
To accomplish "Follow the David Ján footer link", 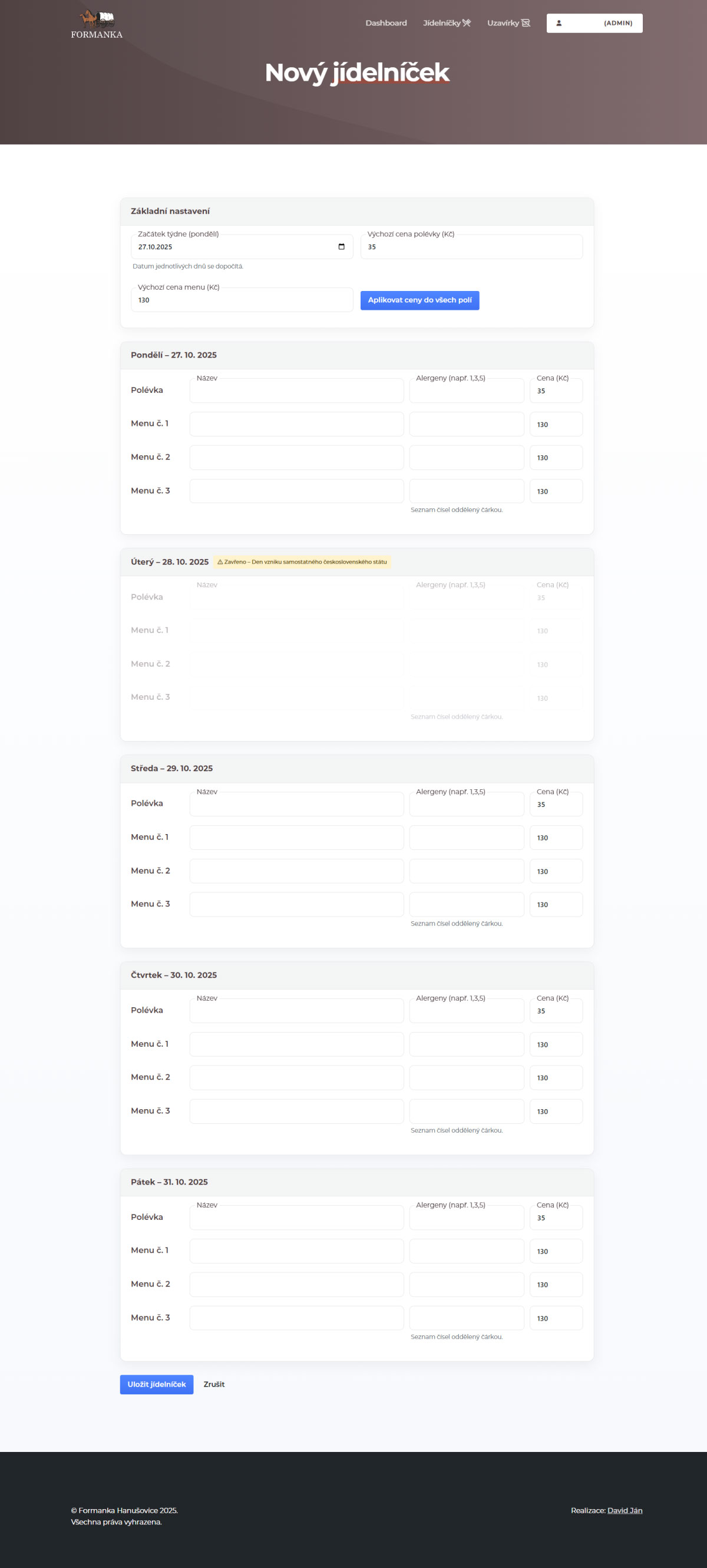I will [x=624, y=1510].
